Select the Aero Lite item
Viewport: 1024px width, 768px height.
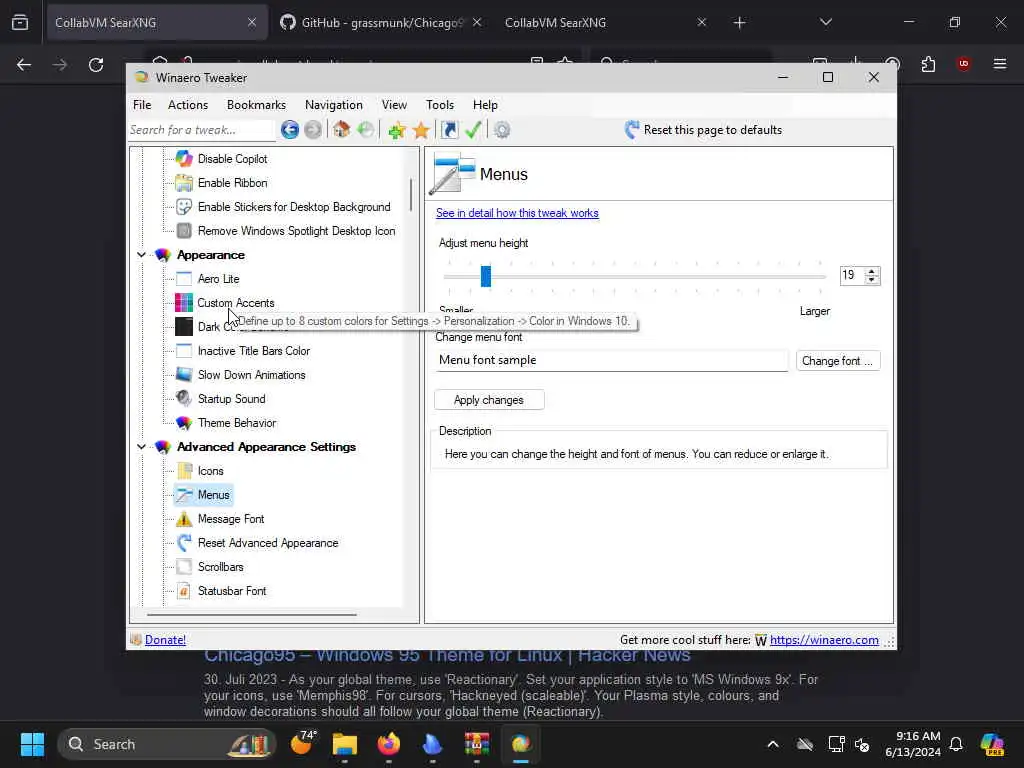(219, 279)
